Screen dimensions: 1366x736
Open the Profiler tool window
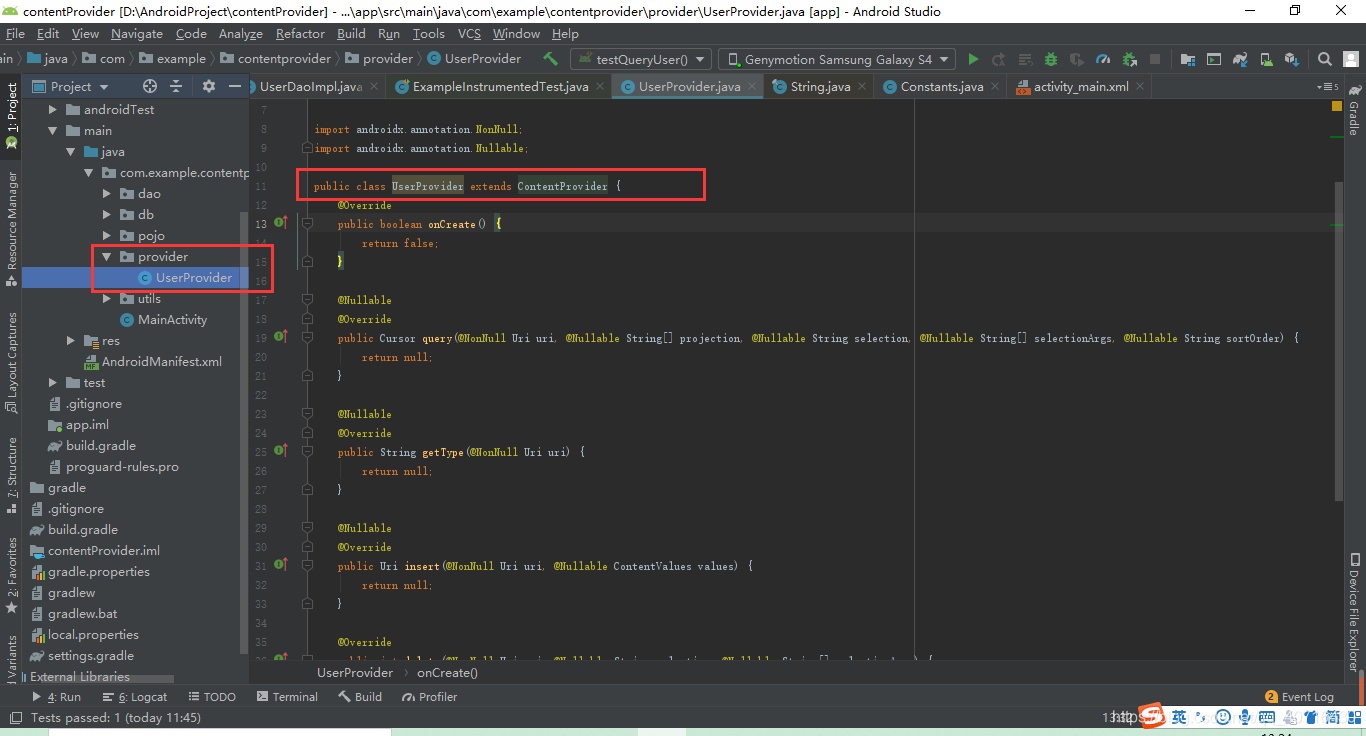[x=429, y=697]
